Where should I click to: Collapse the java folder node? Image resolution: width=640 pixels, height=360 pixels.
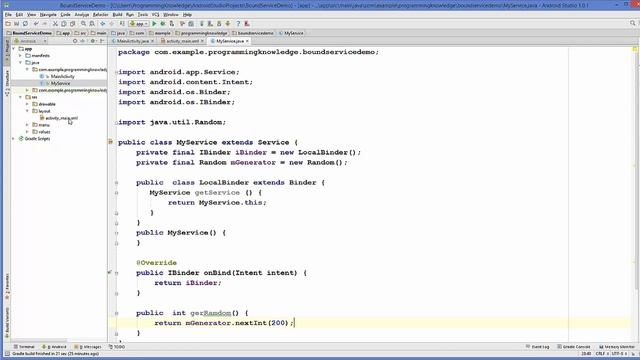[x=20, y=62]
